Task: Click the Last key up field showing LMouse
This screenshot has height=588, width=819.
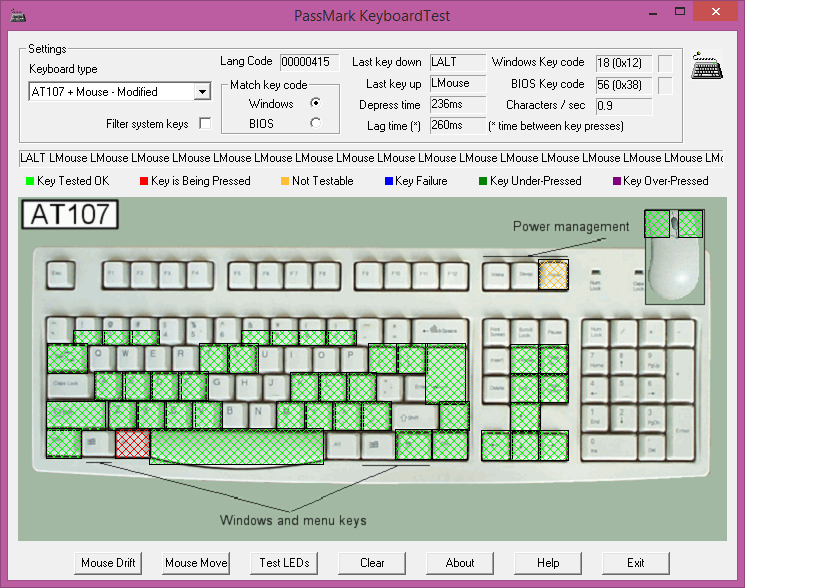Action: pos(458,84)
